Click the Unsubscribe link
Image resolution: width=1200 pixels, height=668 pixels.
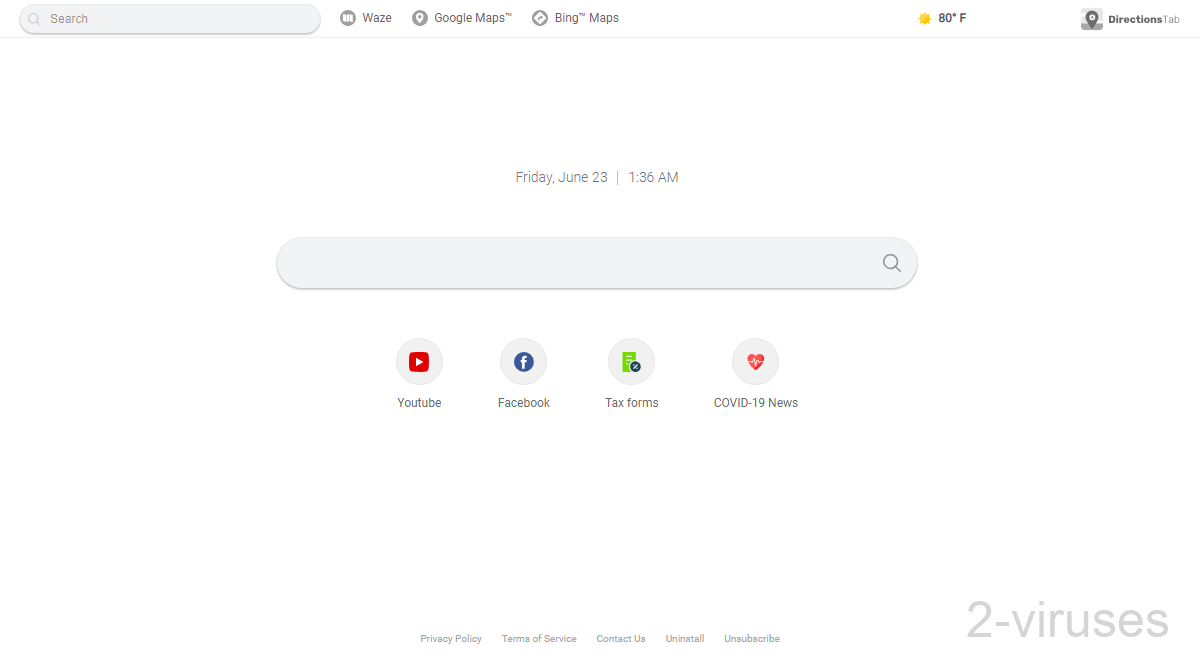click(751, 638)
